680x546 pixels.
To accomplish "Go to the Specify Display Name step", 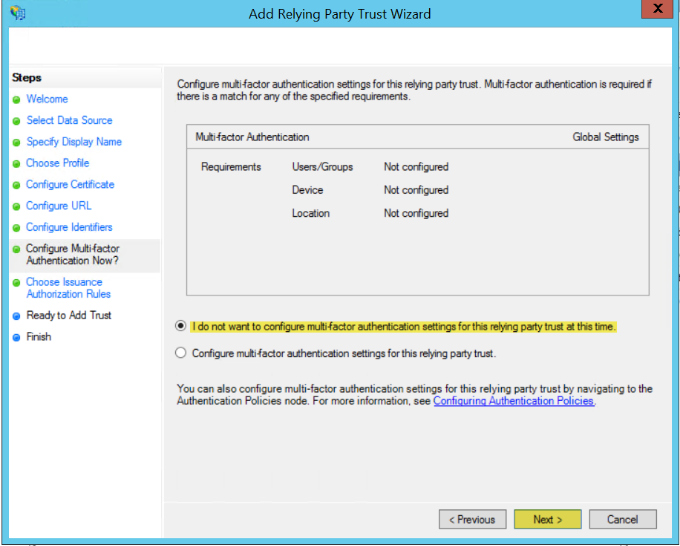I will pos(73,142).
